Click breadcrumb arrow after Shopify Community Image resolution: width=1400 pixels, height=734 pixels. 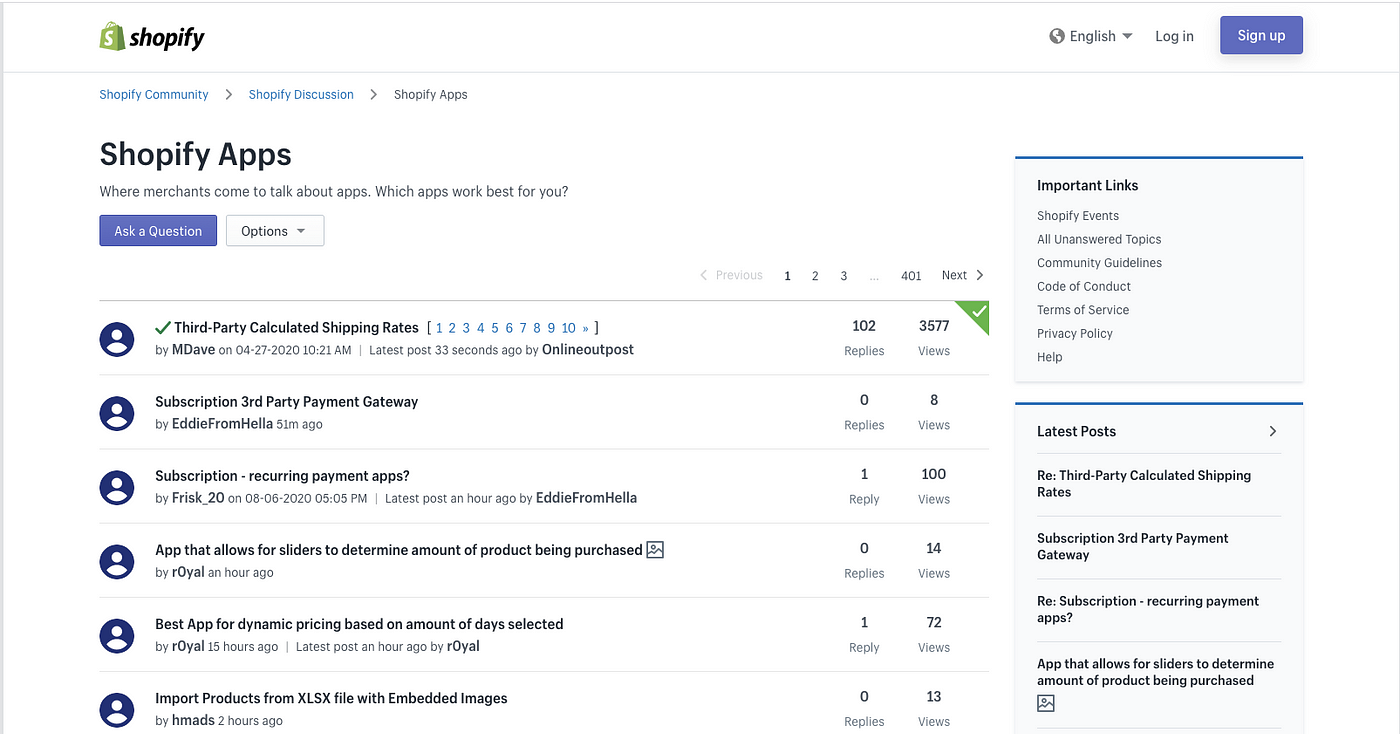coord(228,94)
